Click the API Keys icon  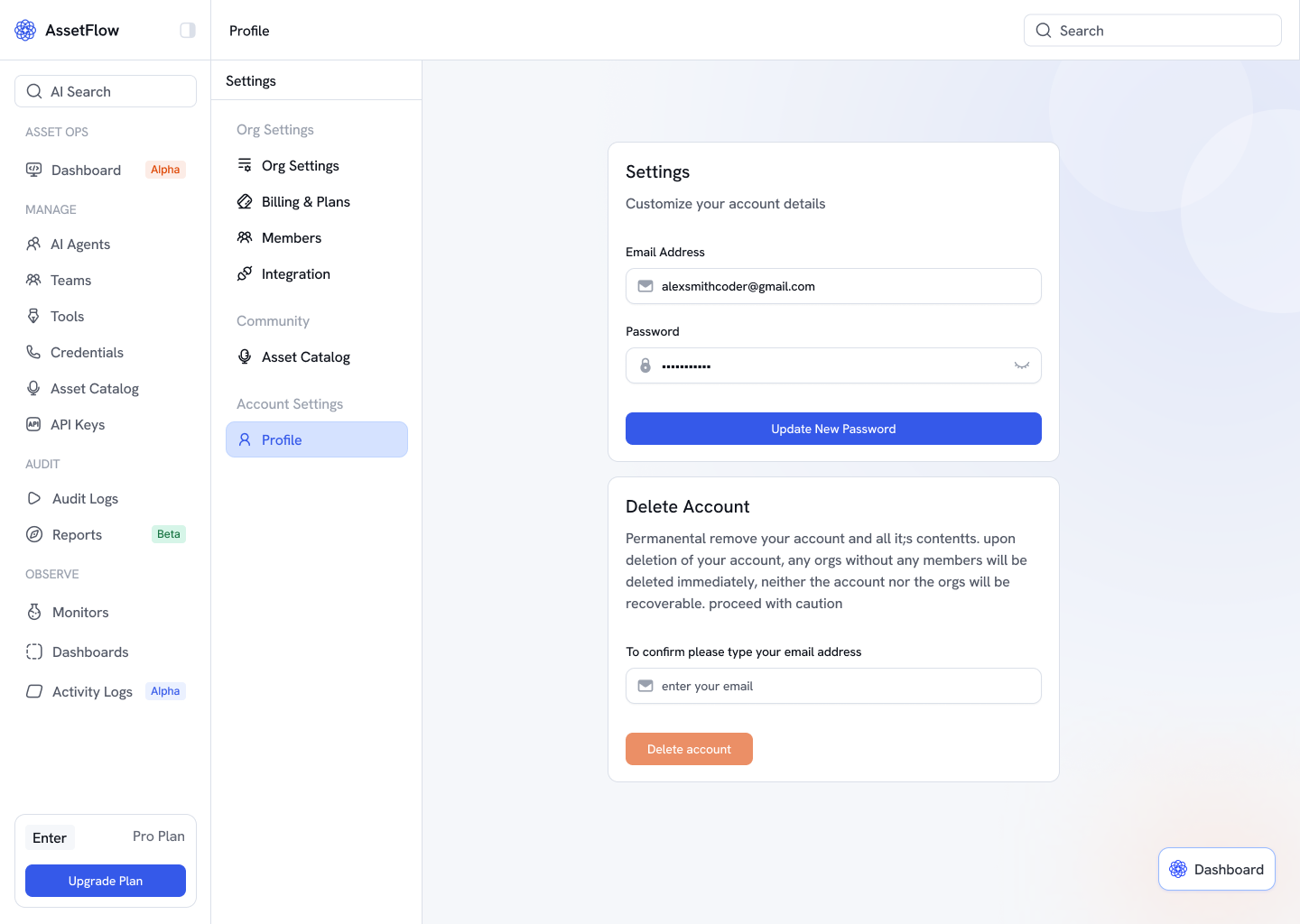(x=33, y=424)
